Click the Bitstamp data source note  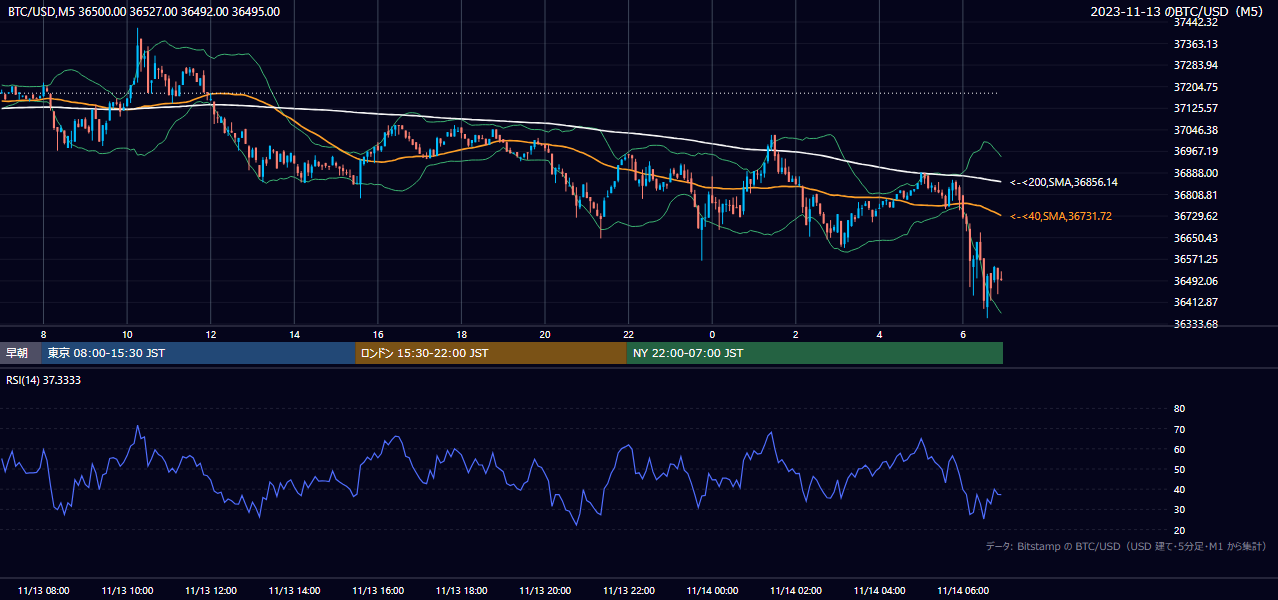pos(1126,546)
